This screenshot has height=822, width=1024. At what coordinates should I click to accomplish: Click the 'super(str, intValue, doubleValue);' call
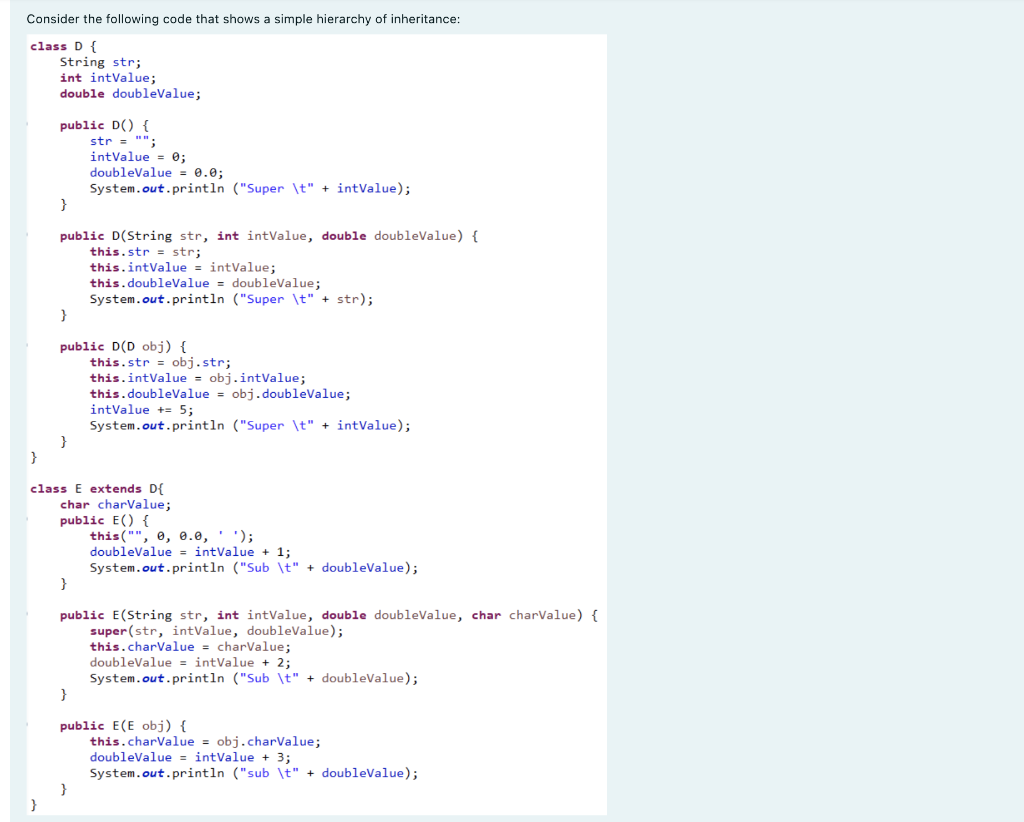click(217, 631)
